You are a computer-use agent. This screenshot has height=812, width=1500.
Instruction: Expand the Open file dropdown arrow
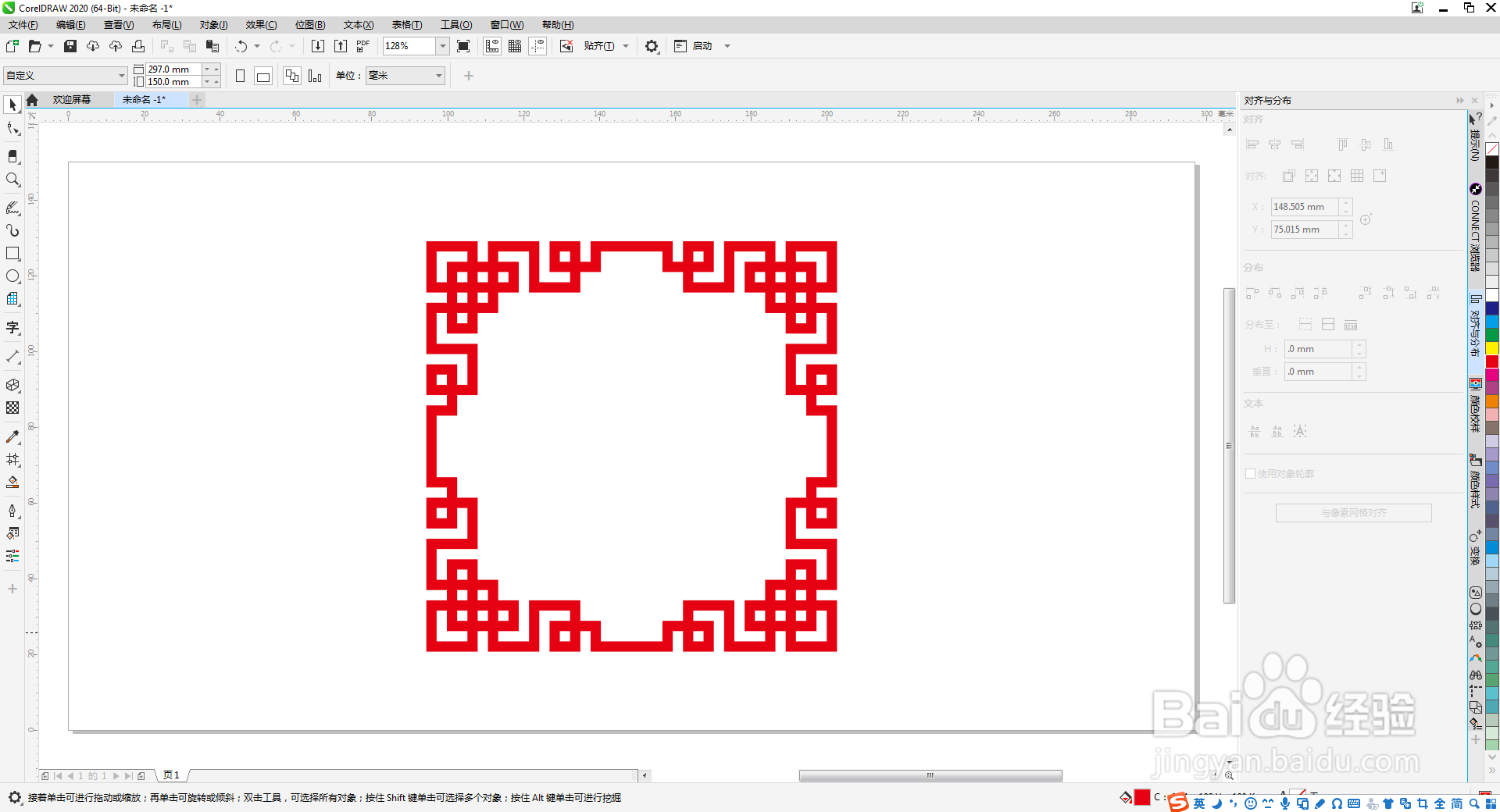[51, 46]
